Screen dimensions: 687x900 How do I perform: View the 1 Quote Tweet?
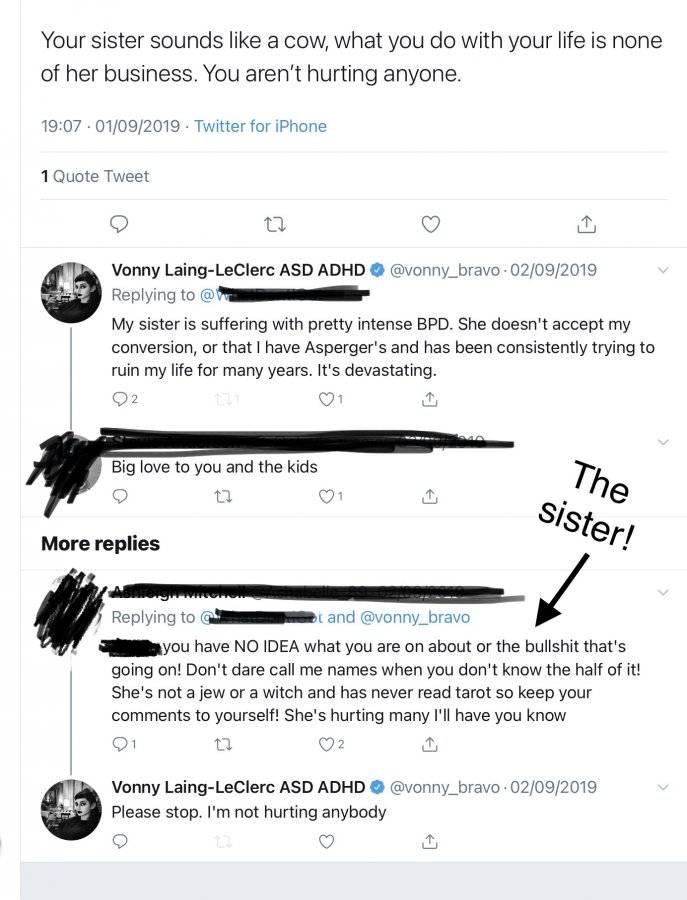click(x=95, y=176)
